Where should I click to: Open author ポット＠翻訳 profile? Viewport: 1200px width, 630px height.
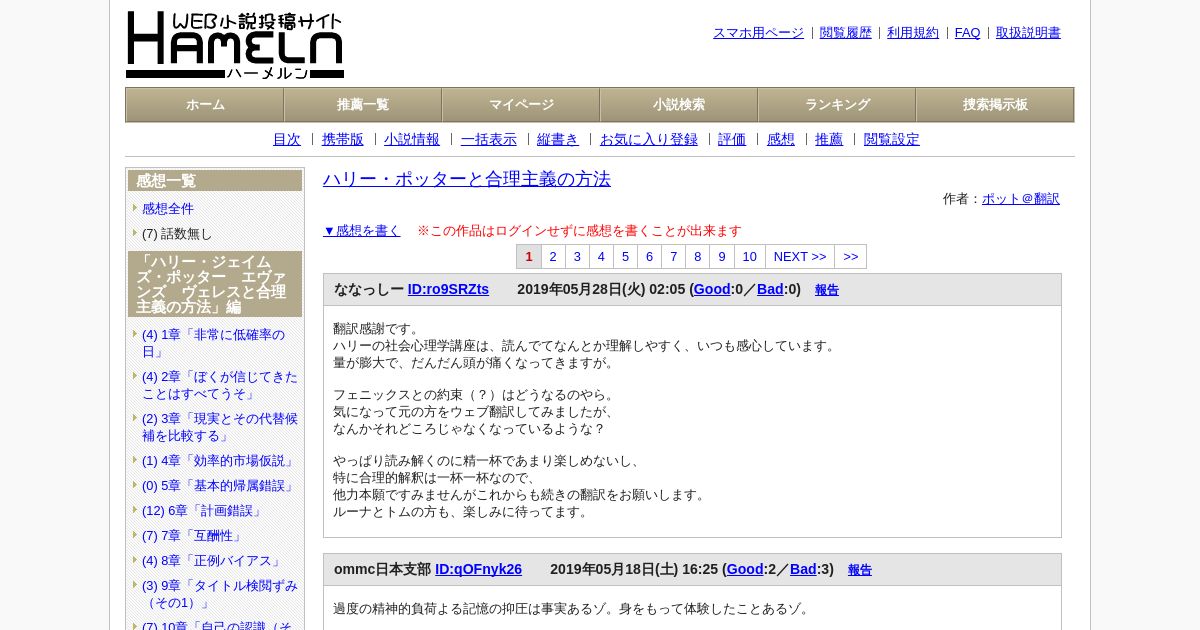tap(1021, 199)
